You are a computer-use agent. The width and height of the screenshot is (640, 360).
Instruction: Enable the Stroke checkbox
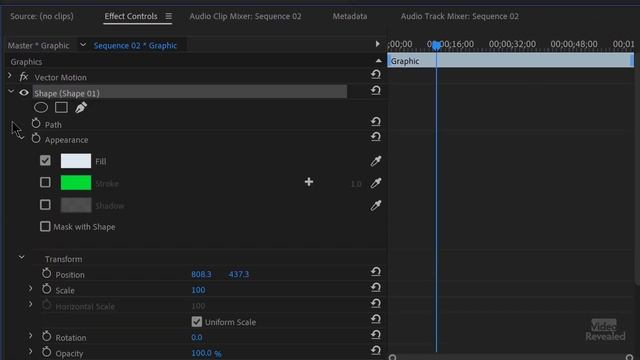click(45, 182)
